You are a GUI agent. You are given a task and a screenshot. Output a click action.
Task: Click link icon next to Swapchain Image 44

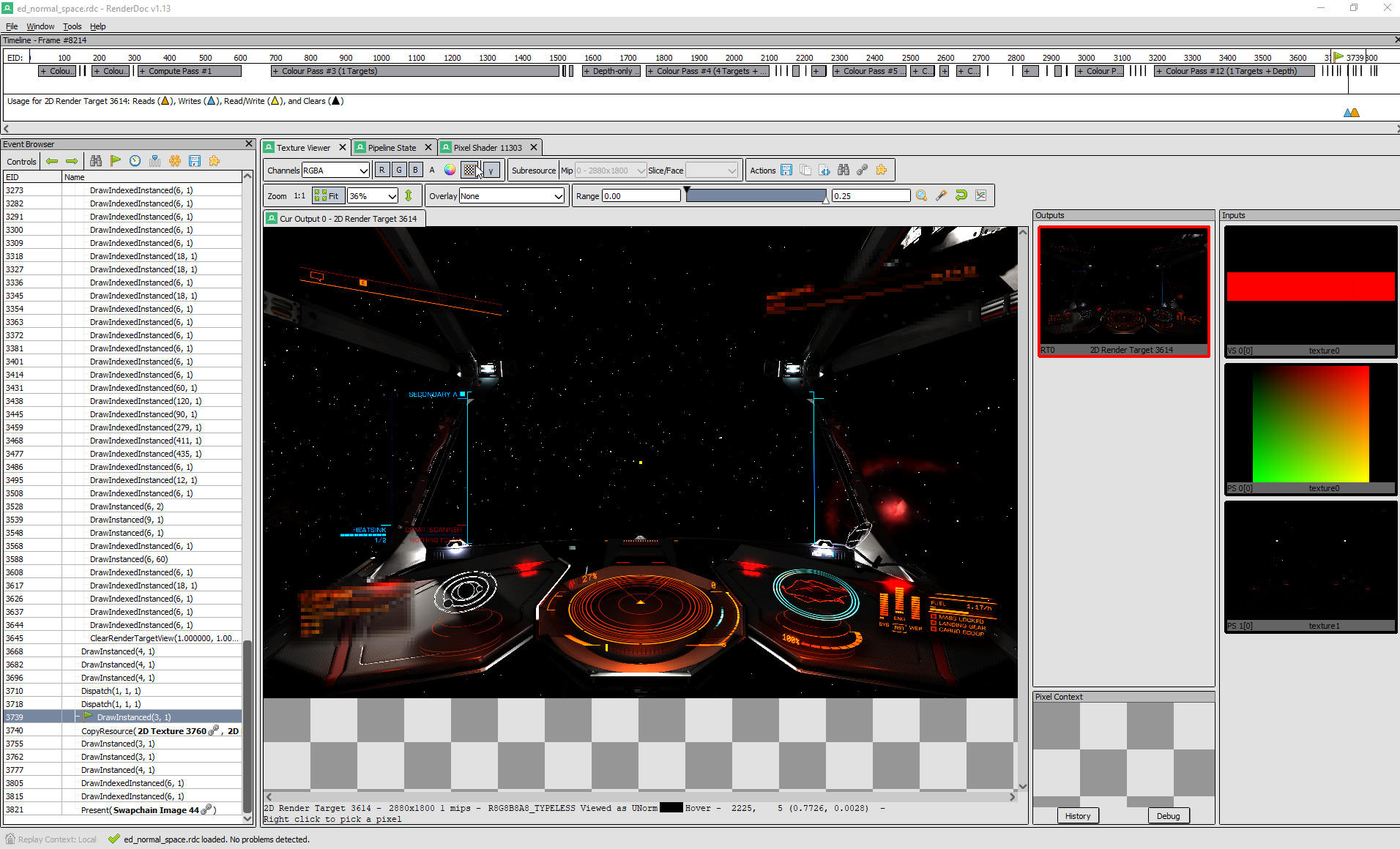[x=206, y=809]
